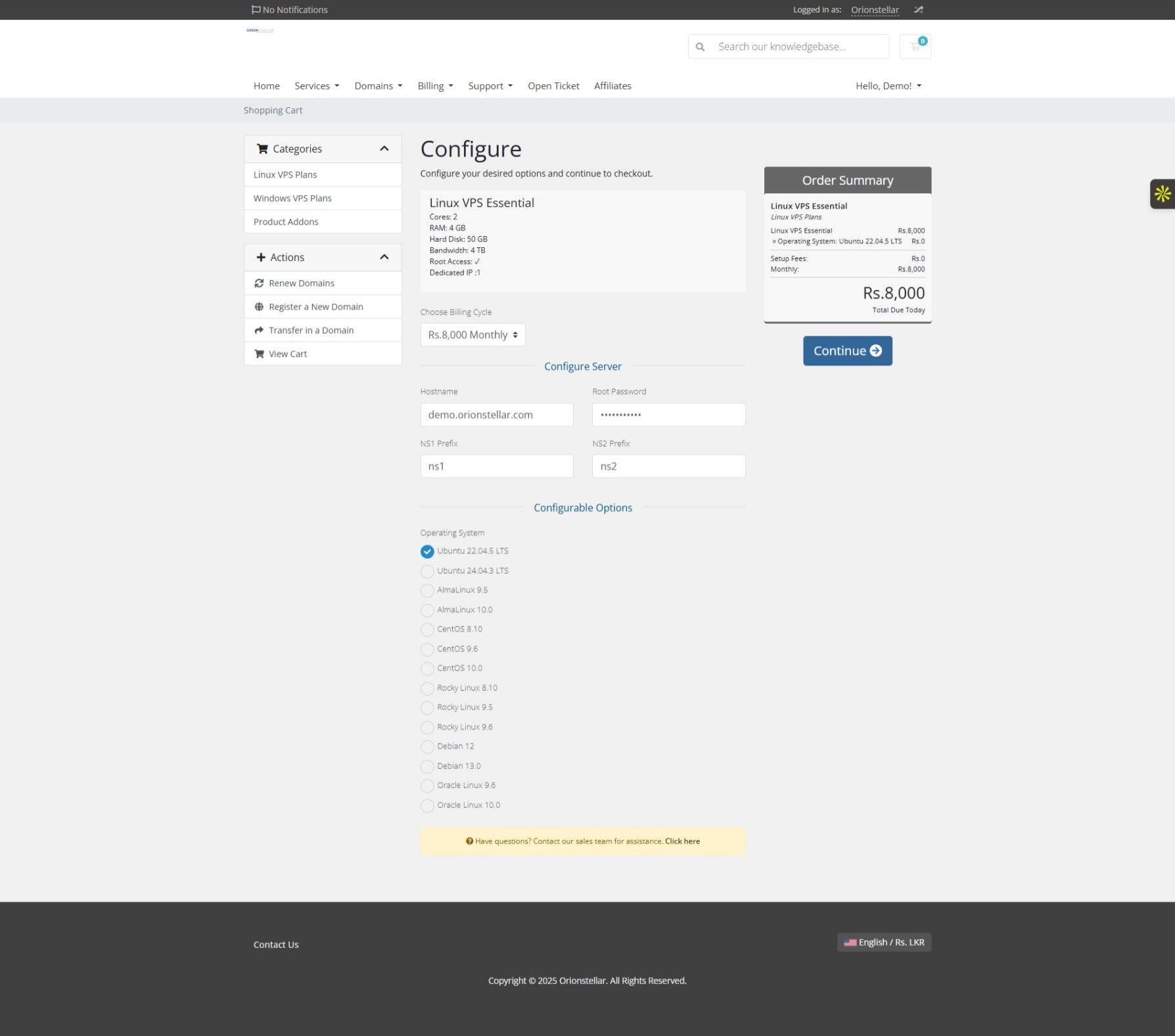The width and height of the screenshot is (1175, 1036).
Task: Click the Renew Domains refresh icon
Action: (259, 283)
